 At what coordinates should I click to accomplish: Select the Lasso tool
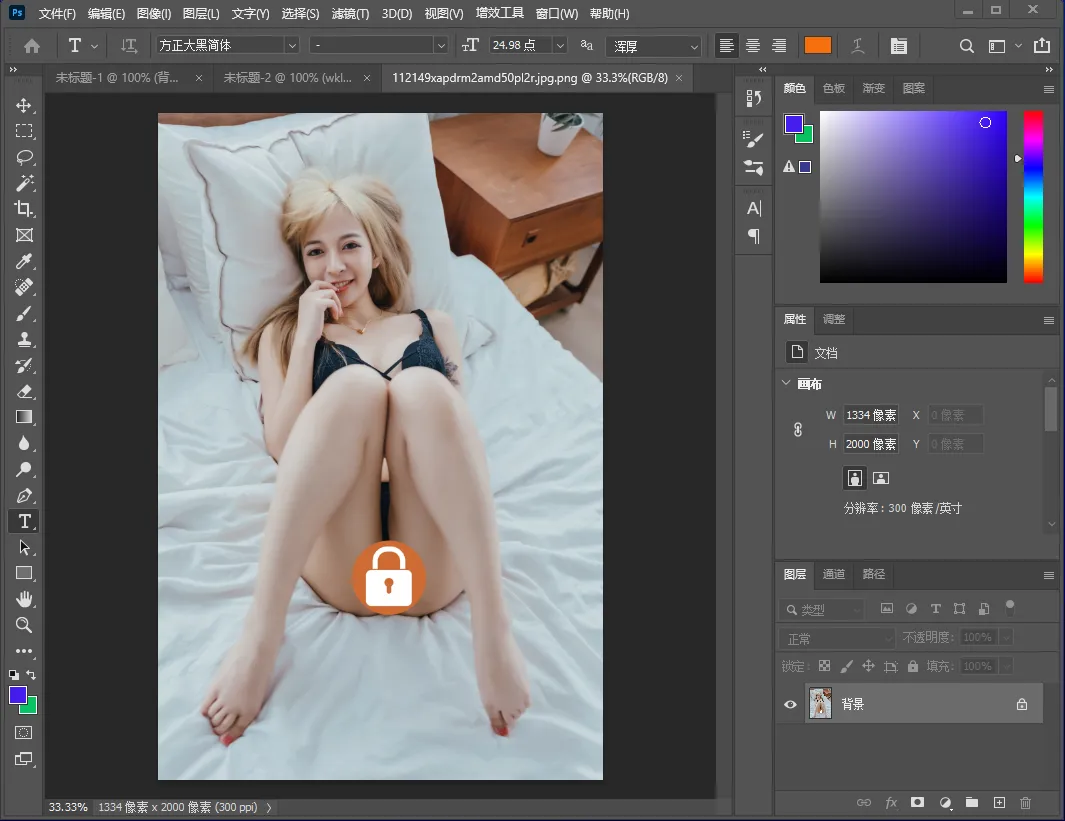[24, 158]
